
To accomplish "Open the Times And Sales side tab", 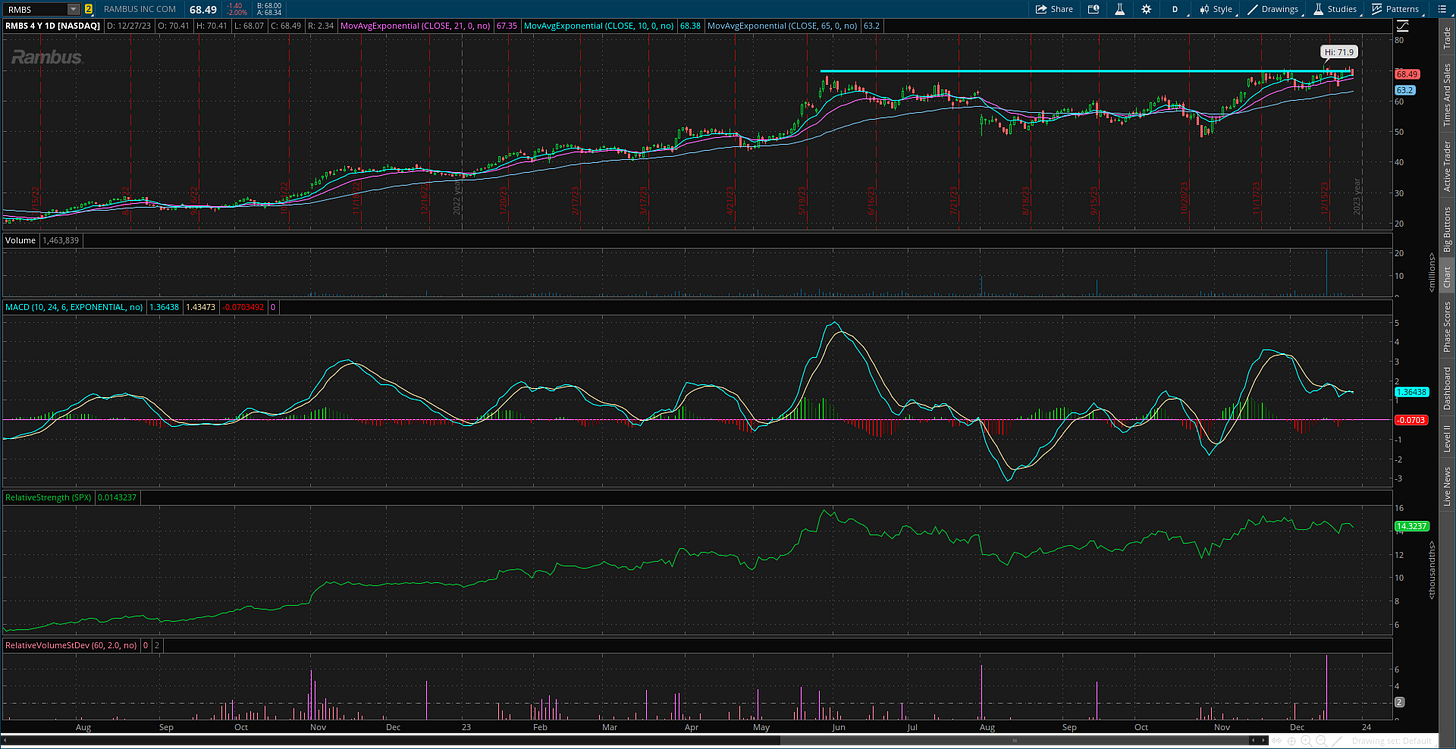I will (1447, 94).
